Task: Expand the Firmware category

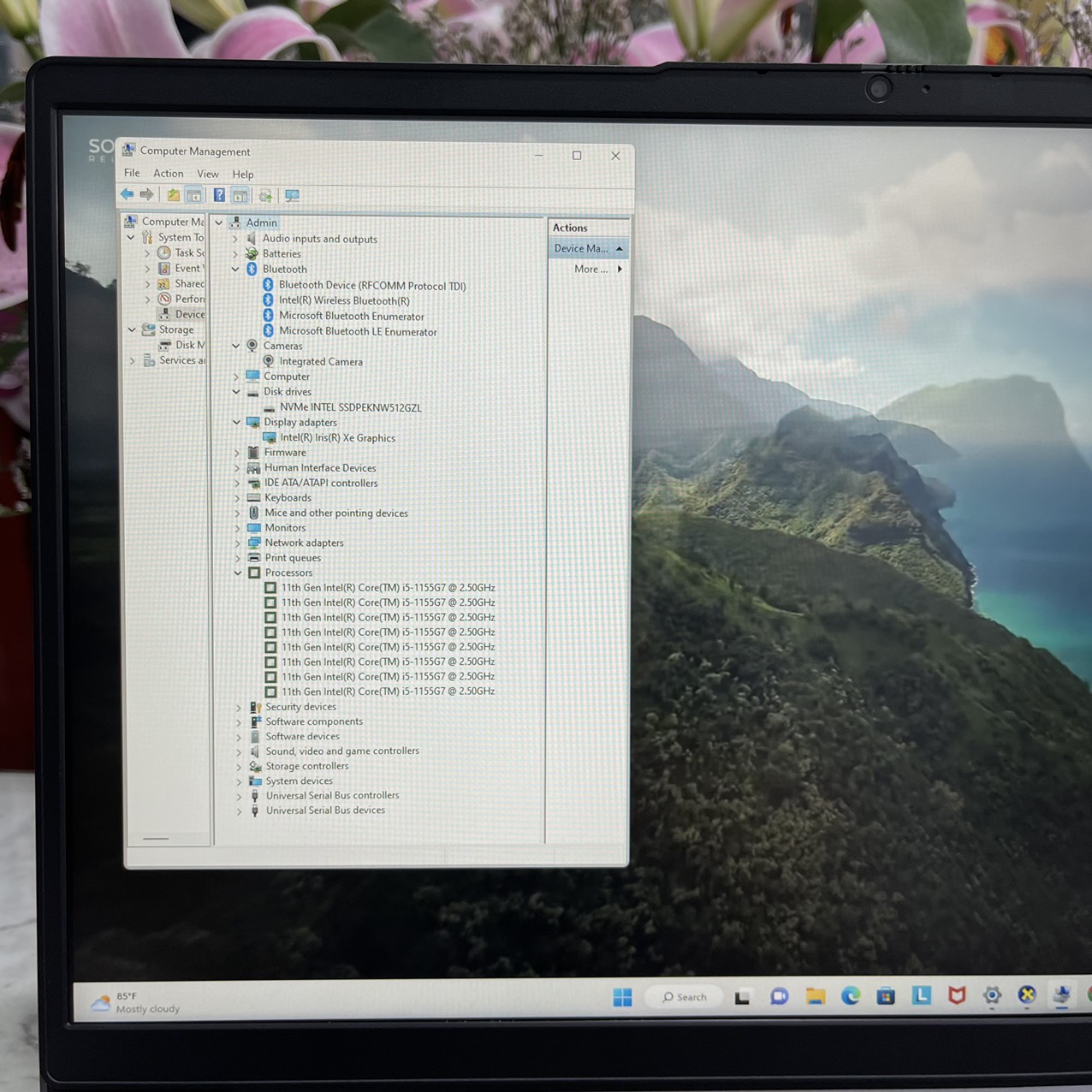Action: pos(237,453)
